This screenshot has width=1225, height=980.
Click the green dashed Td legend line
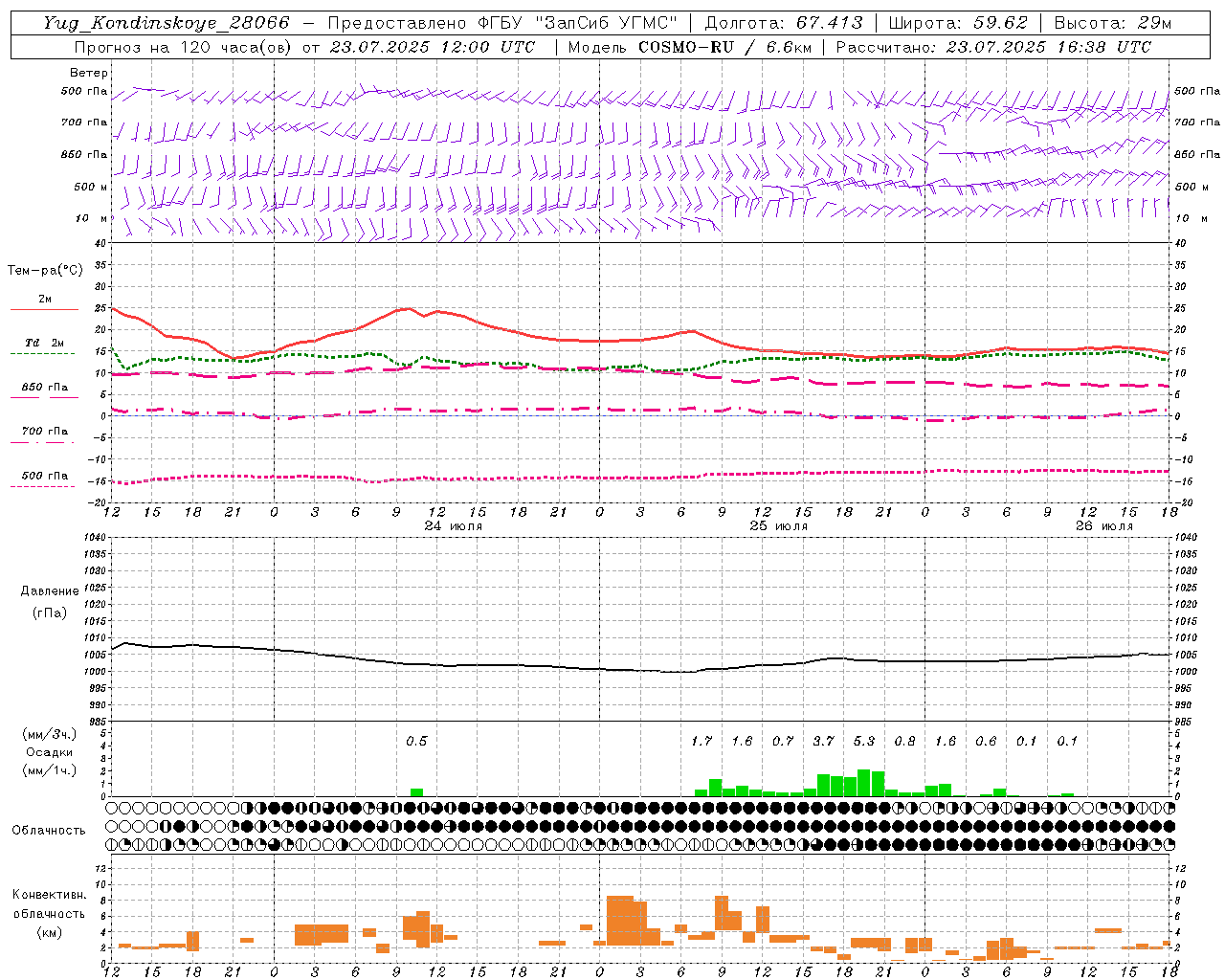coord(42,354)
